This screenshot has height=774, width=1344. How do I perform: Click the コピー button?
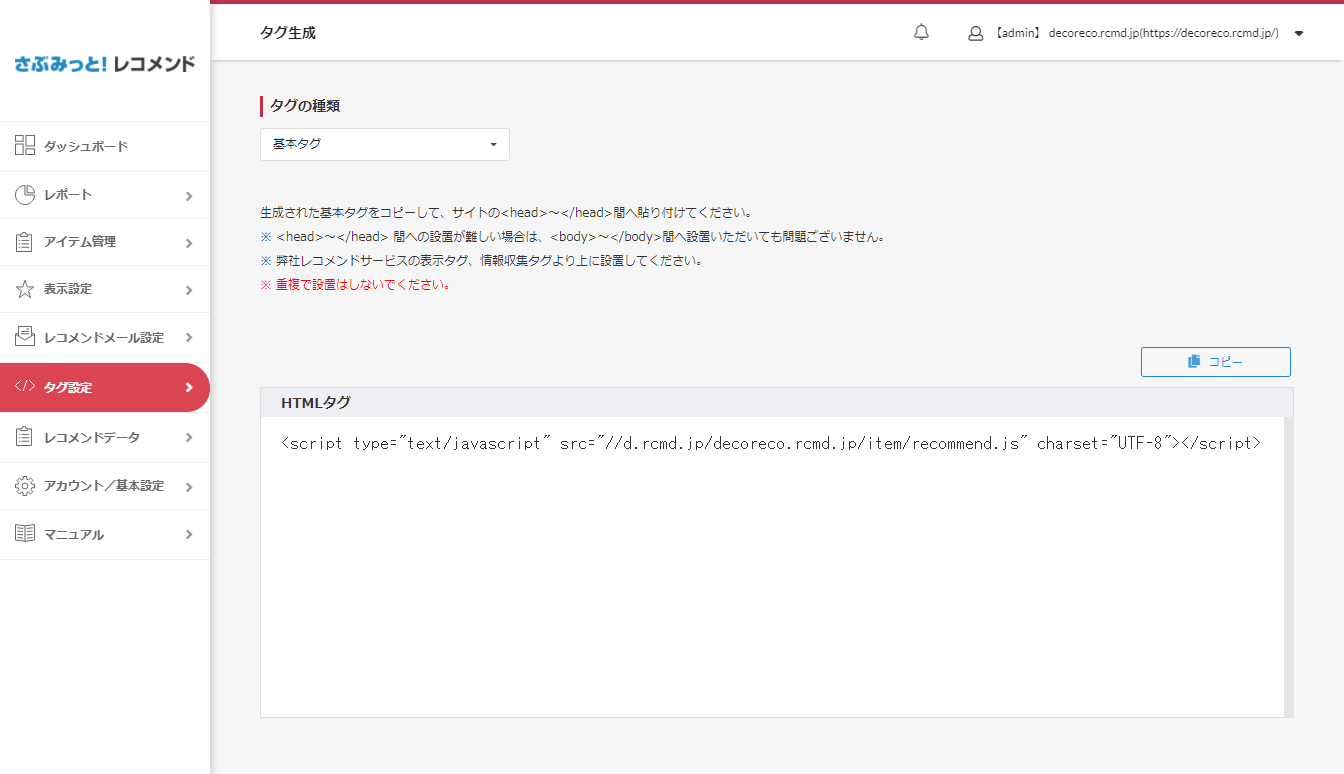(x=1216, y=362)
